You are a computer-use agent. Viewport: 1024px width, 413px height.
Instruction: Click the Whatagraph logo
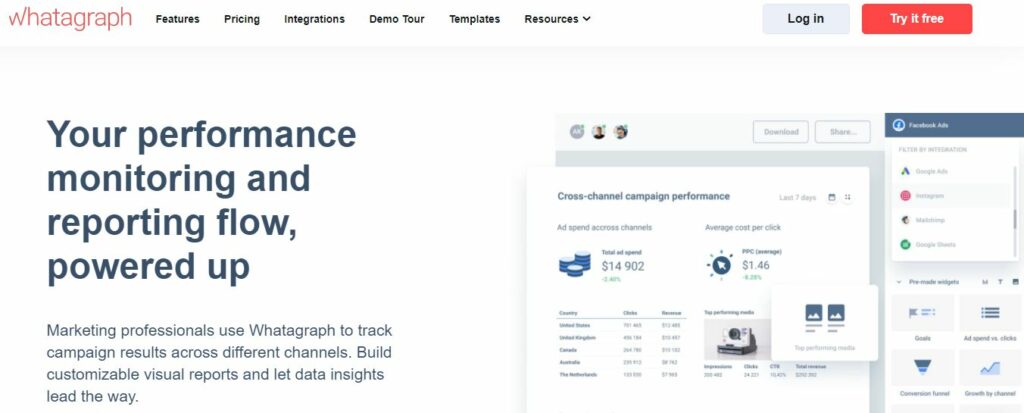(70, 19)
